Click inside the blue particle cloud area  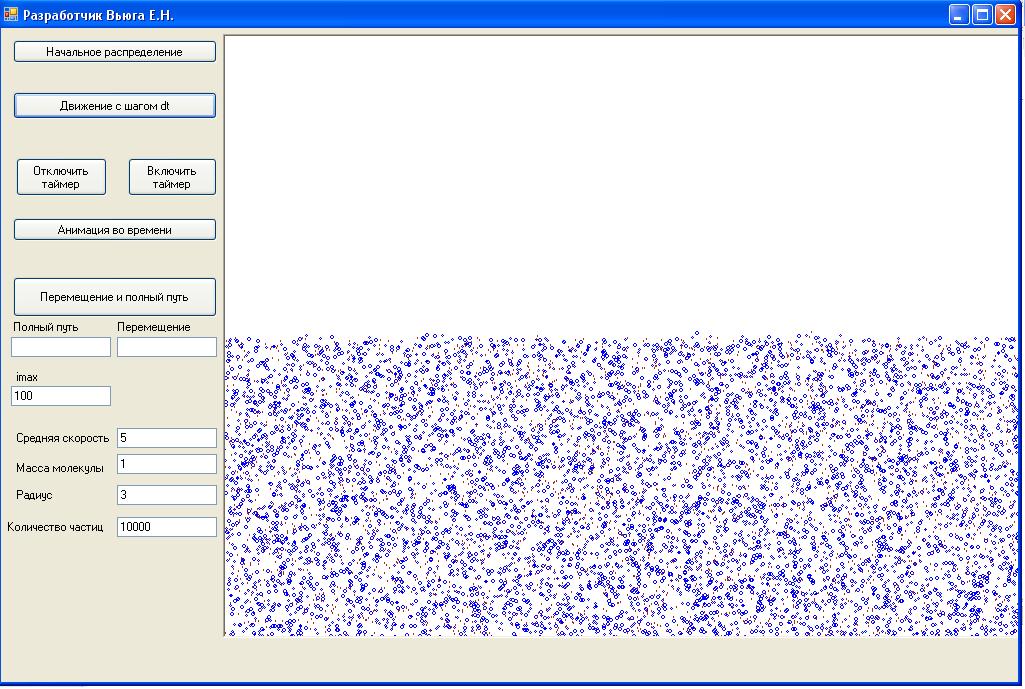coord(620,485)
